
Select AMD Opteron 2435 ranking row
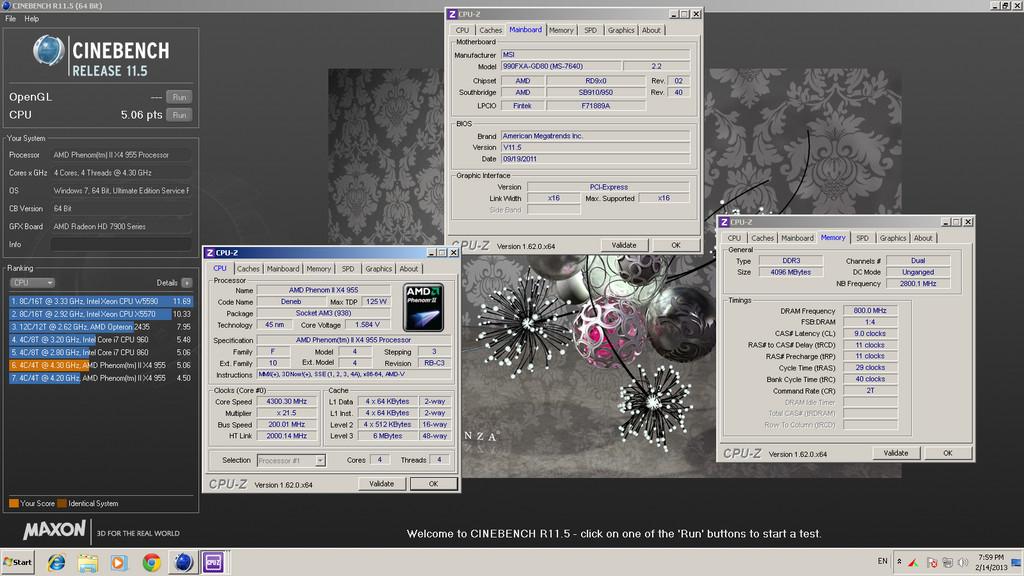tap(101, 327)
